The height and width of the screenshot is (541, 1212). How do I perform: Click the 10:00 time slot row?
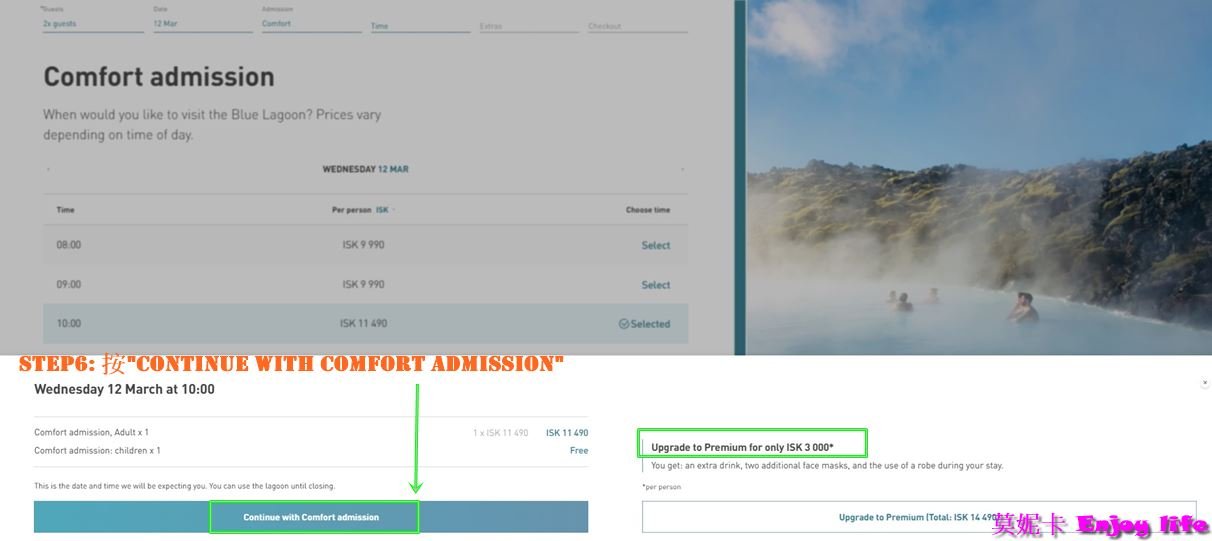click(x=365, y=324)
